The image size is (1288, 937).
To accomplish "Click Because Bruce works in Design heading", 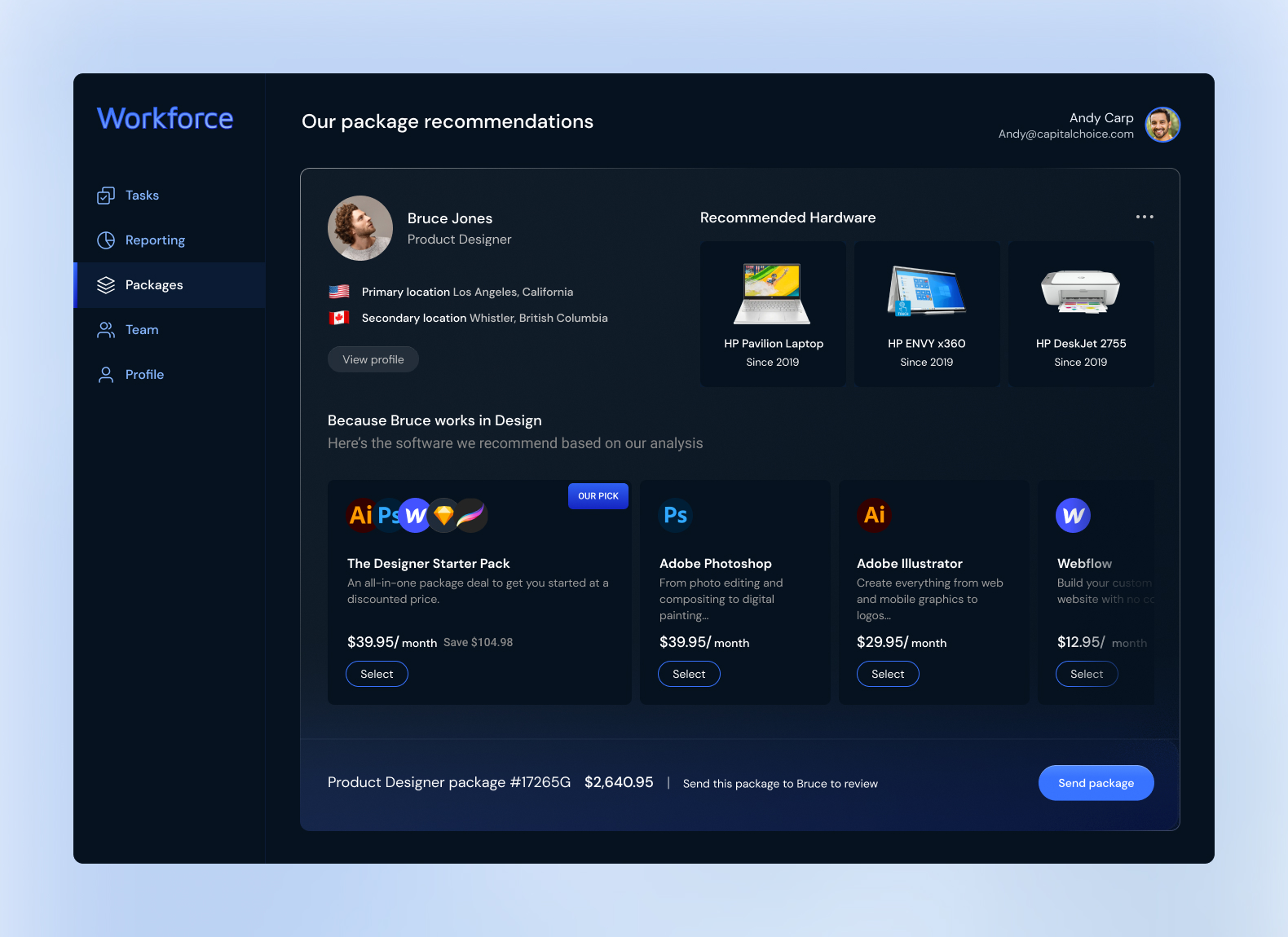I will 434,421.
